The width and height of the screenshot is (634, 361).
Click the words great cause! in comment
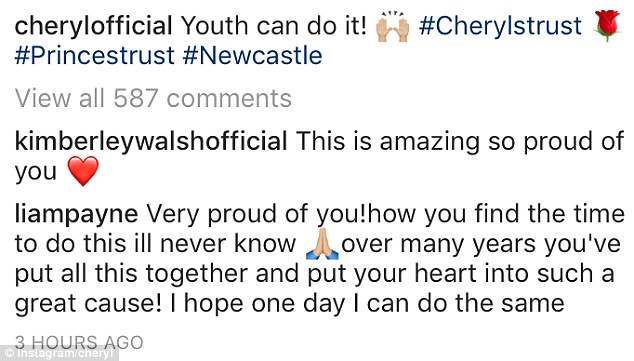88,303
